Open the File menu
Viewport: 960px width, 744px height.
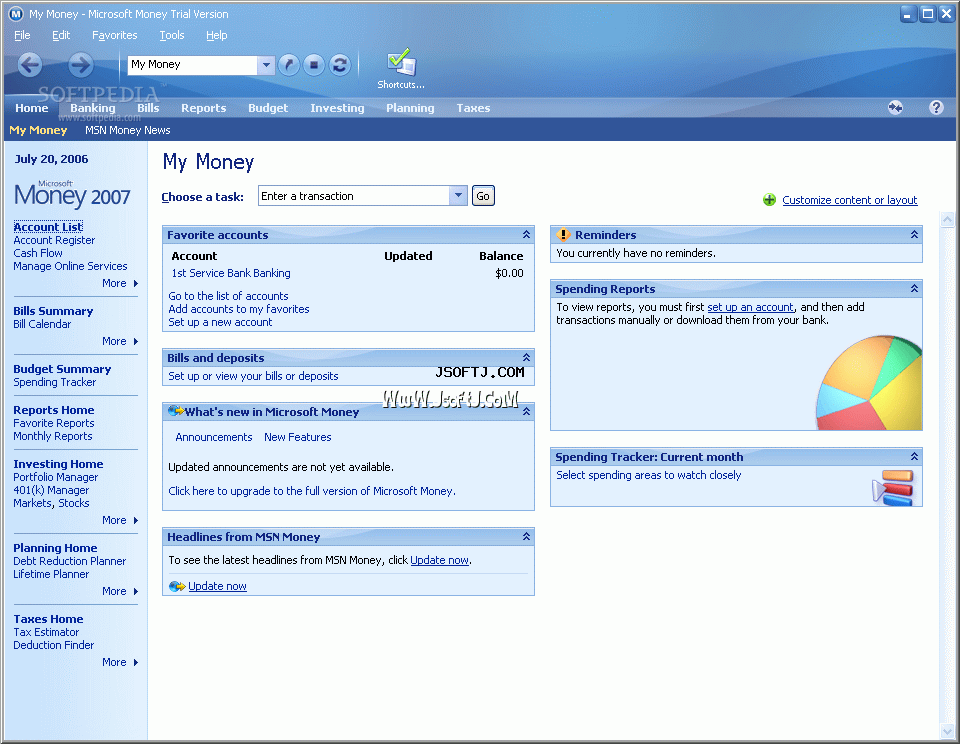(x=22, y=35)
